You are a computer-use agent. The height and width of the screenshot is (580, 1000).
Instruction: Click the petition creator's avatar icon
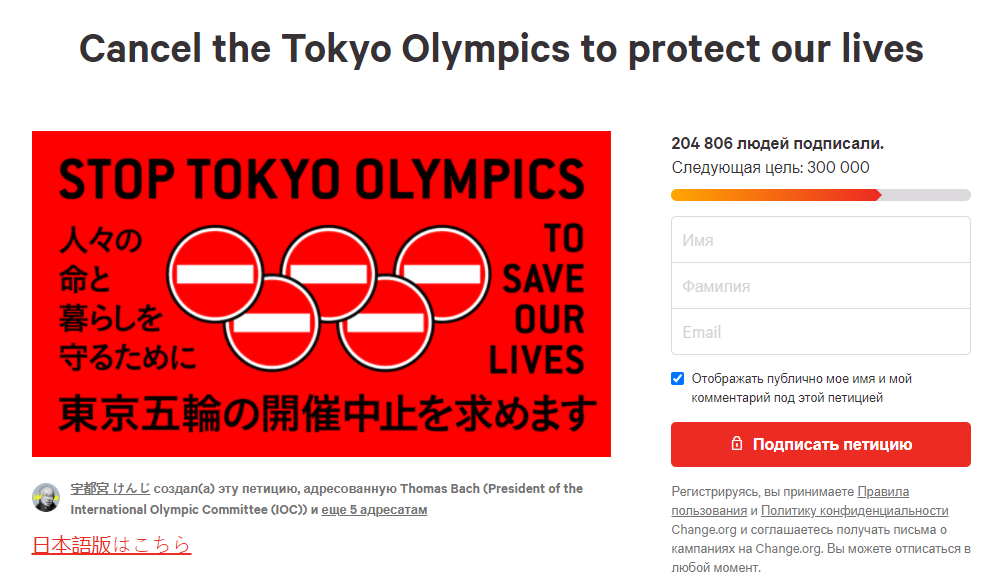click(46, 498)
